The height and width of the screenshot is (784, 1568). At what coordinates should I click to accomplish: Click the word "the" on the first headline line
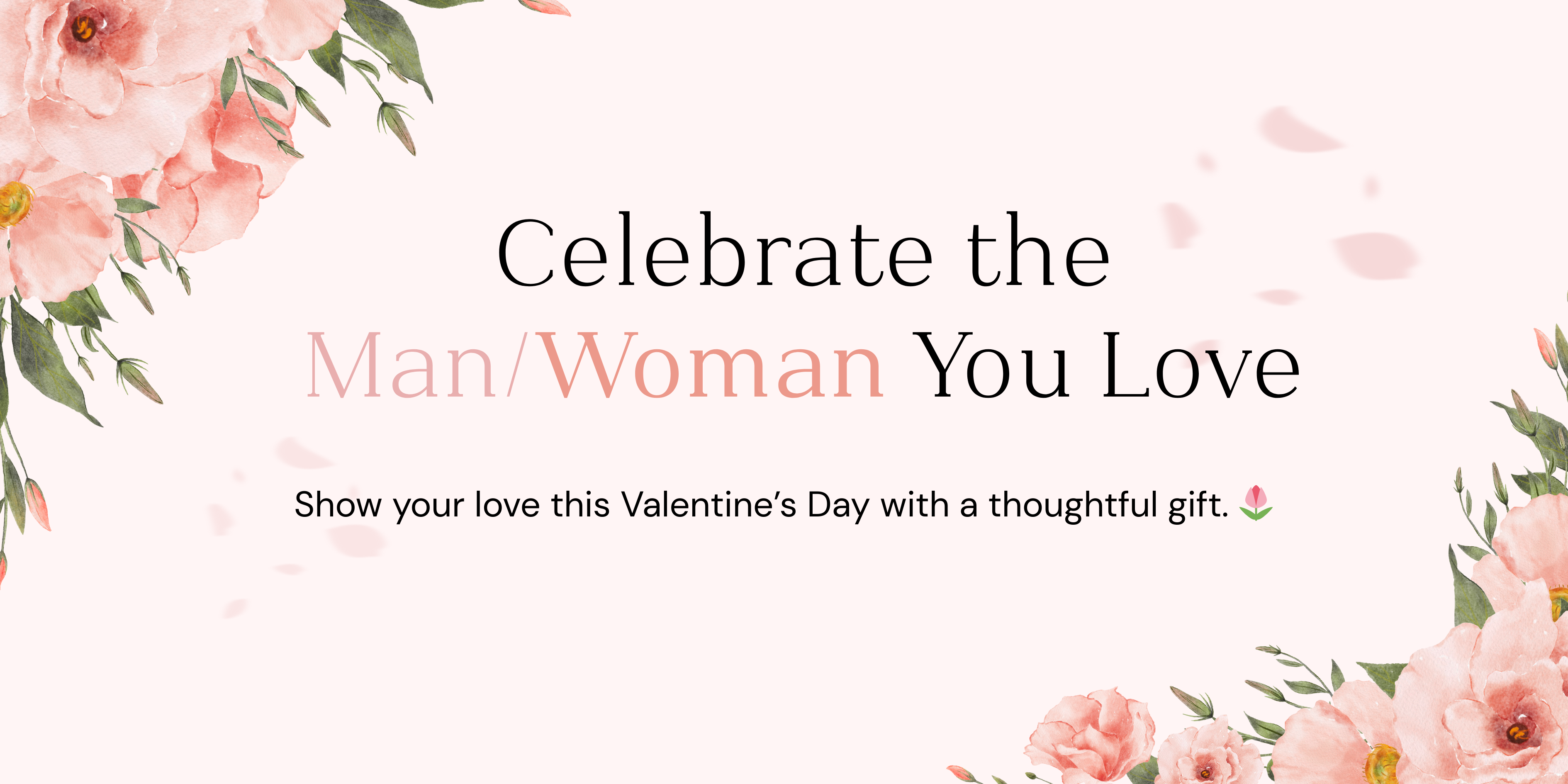[1038, 252]
